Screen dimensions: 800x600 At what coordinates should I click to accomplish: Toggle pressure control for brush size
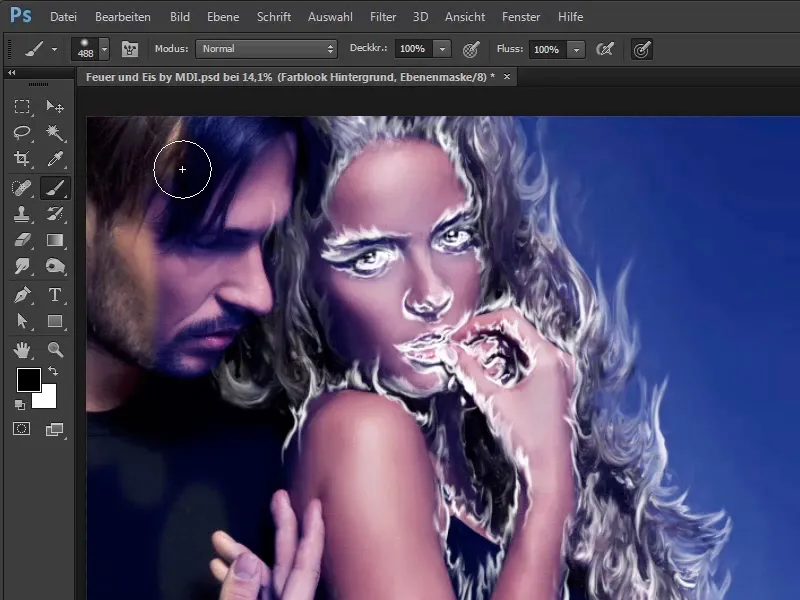coord(642,49)
